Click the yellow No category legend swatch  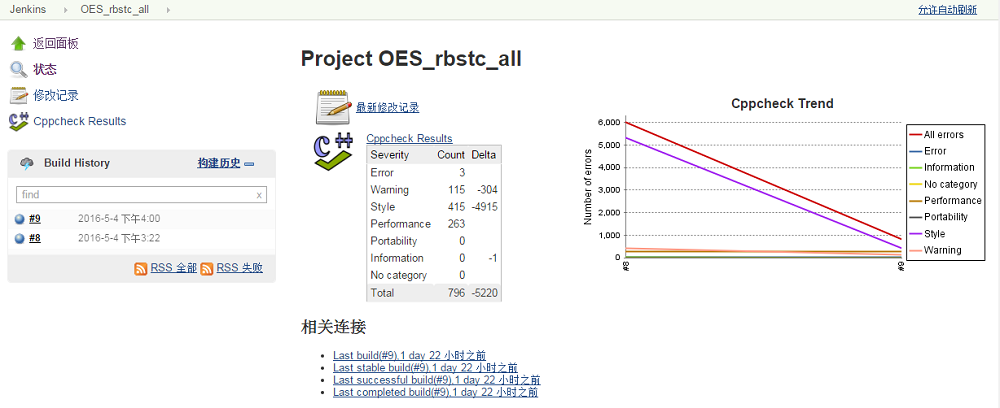pos(915,184)
